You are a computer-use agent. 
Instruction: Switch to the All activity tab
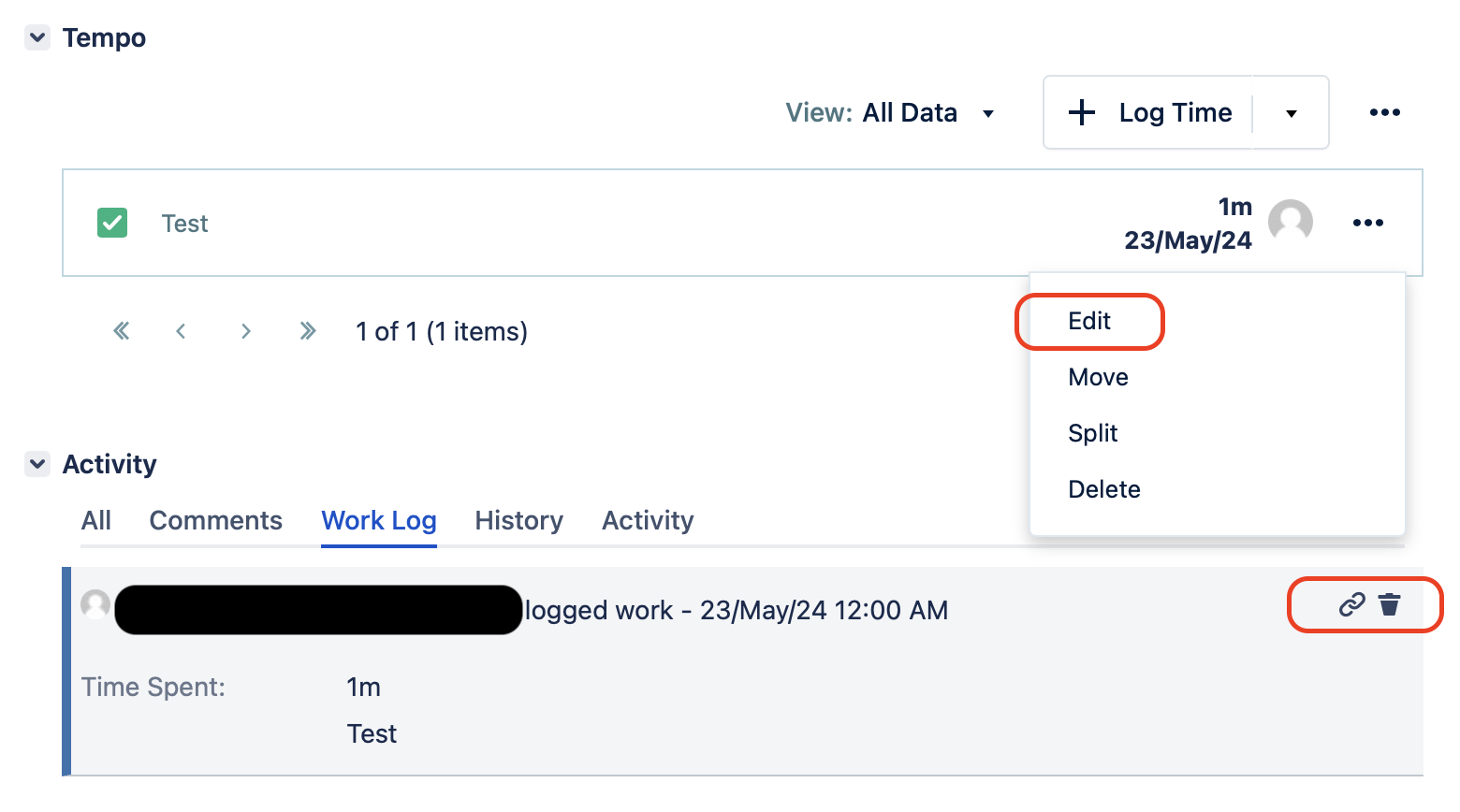[x=96, y=520]
